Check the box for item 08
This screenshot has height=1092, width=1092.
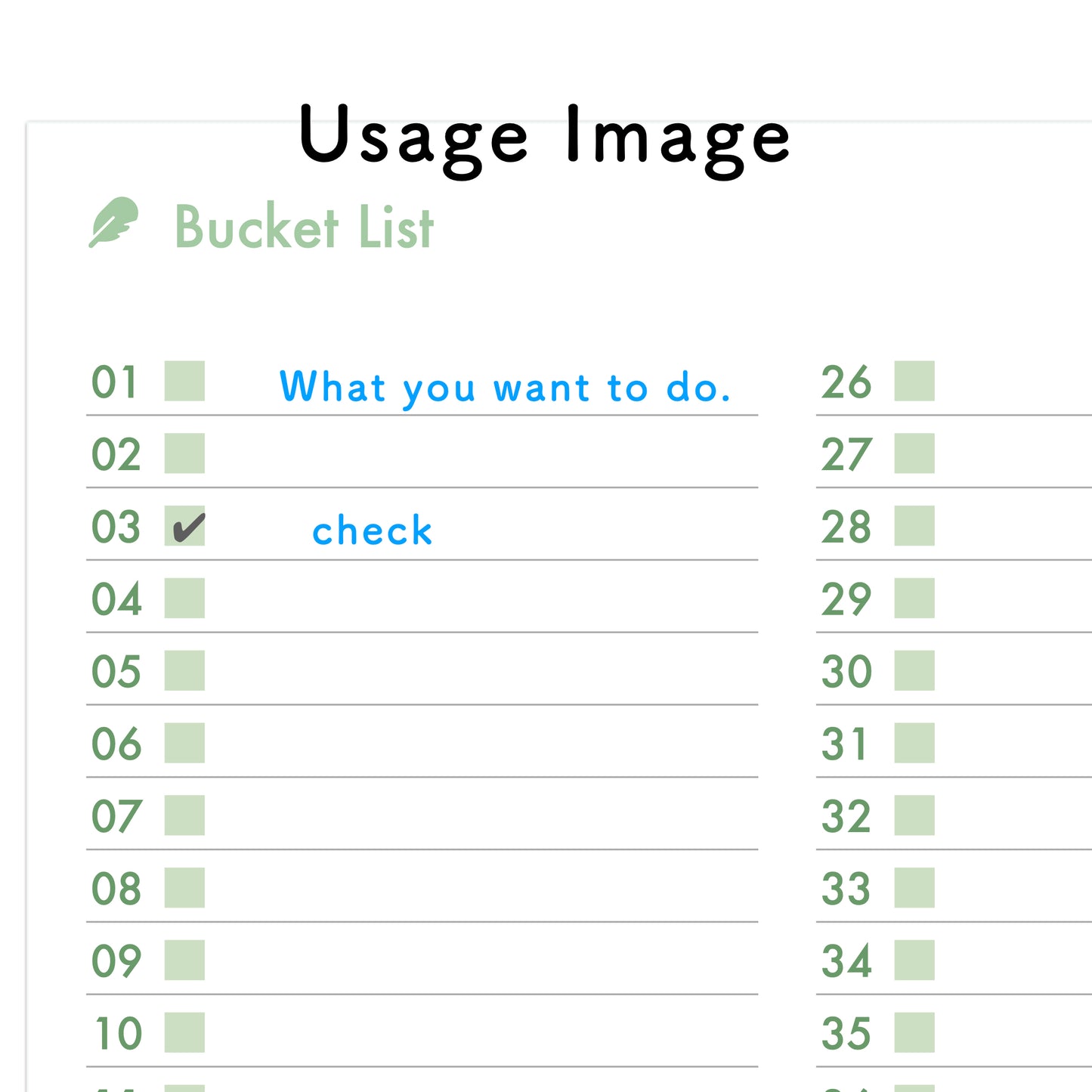(184, 888)
